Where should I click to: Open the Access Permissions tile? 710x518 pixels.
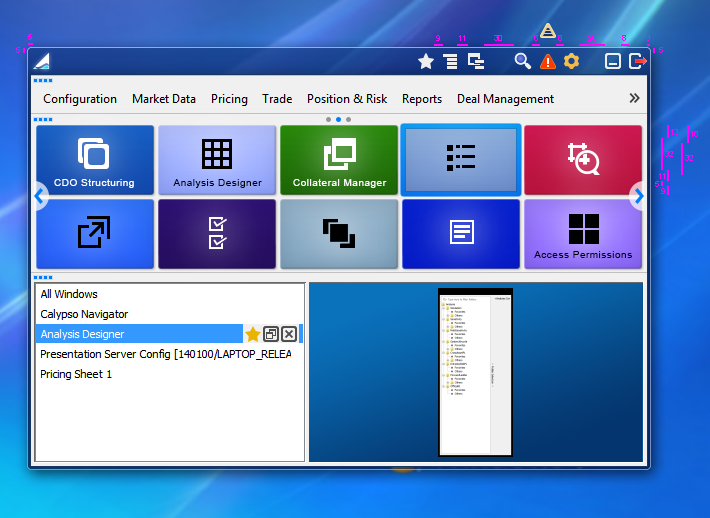[582, 234]
